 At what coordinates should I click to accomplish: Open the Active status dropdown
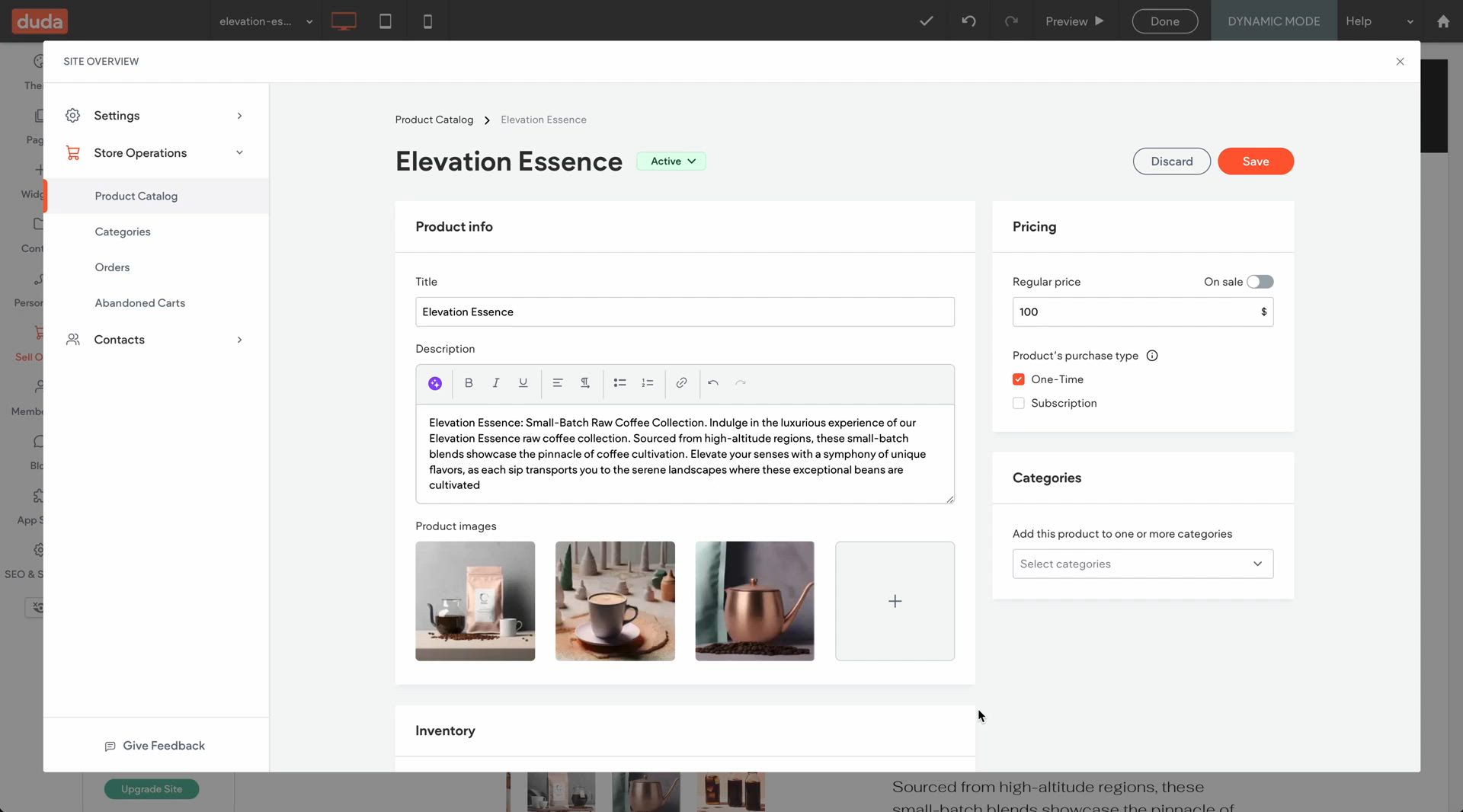(x=671, y=161)
